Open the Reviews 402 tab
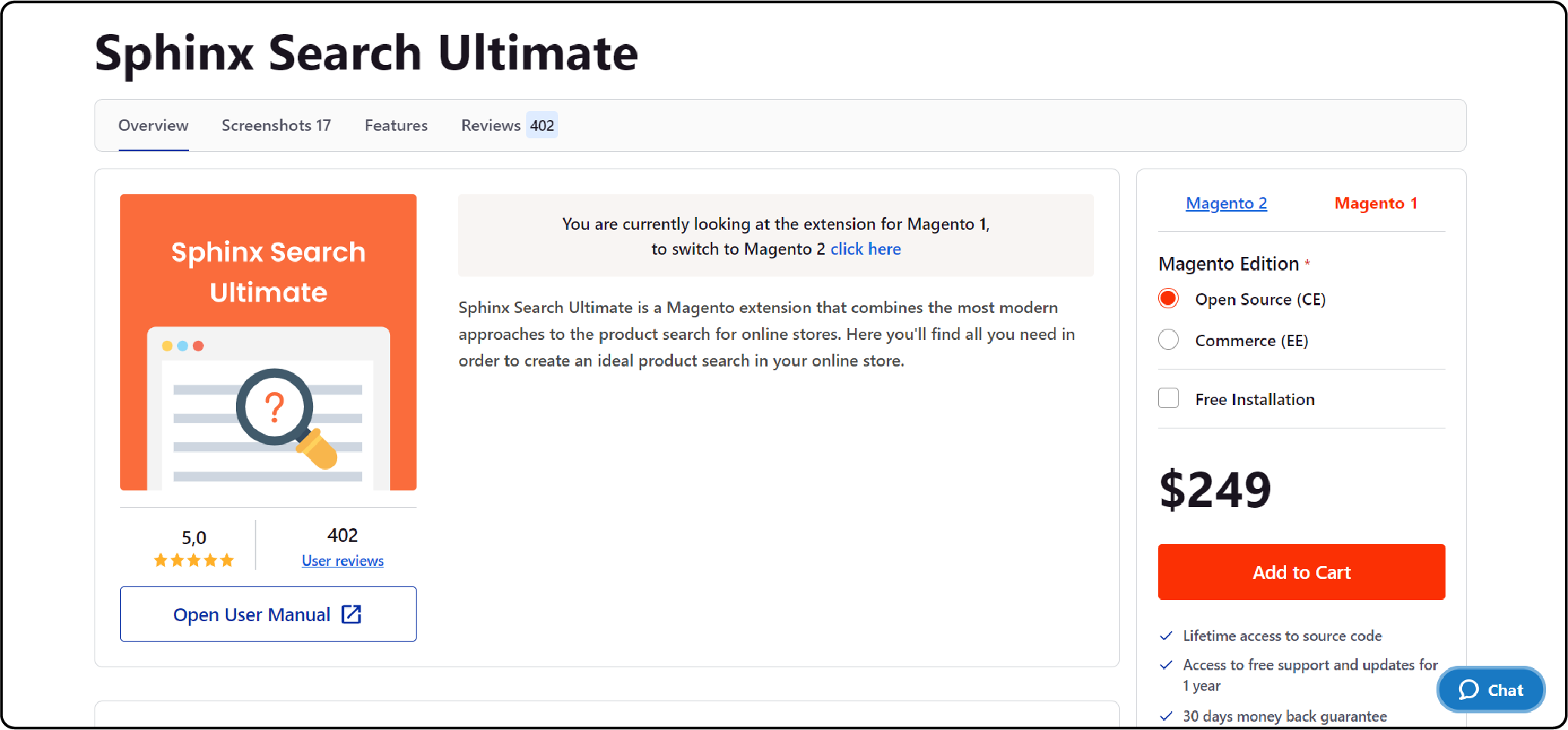1568x730 pixels. 509,125
